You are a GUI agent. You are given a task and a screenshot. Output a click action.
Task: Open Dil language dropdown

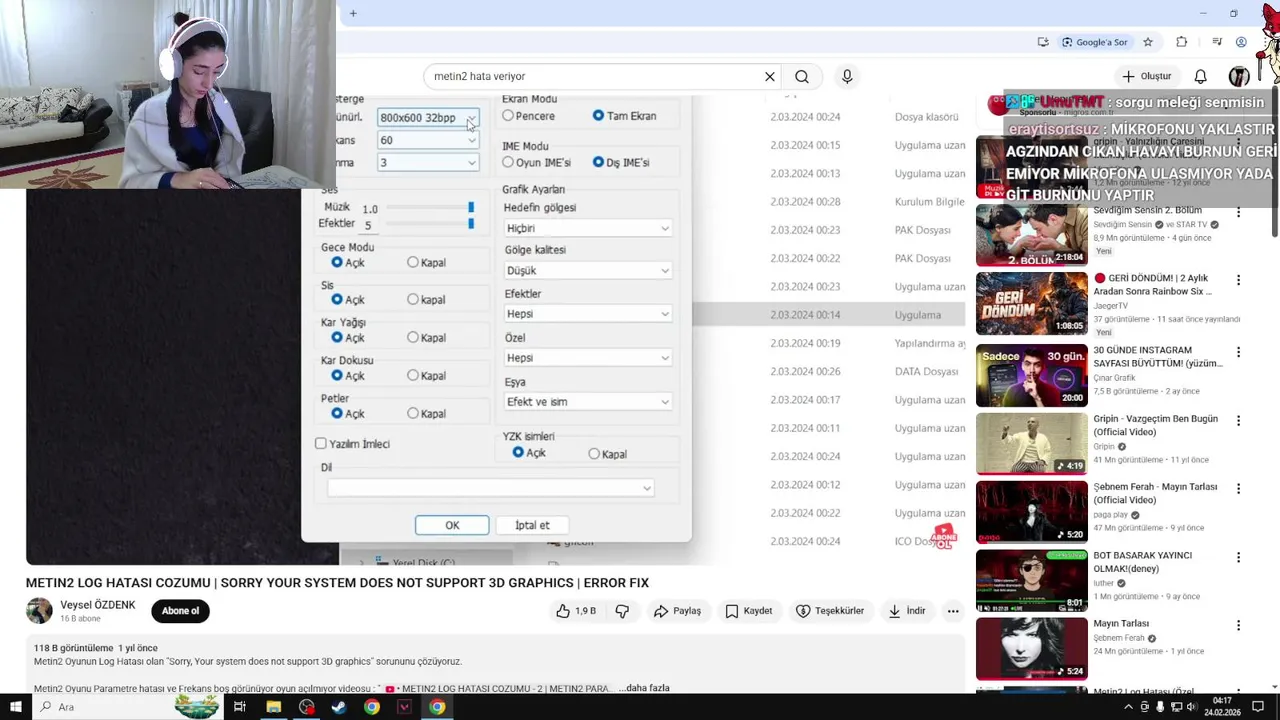(x=490, y=488)
